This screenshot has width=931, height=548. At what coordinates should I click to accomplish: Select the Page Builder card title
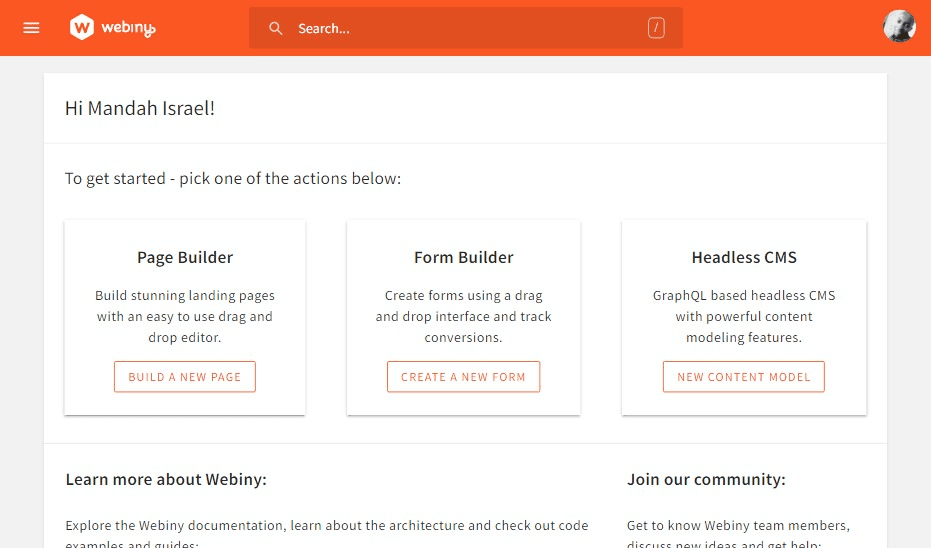[x=185, y=257]
